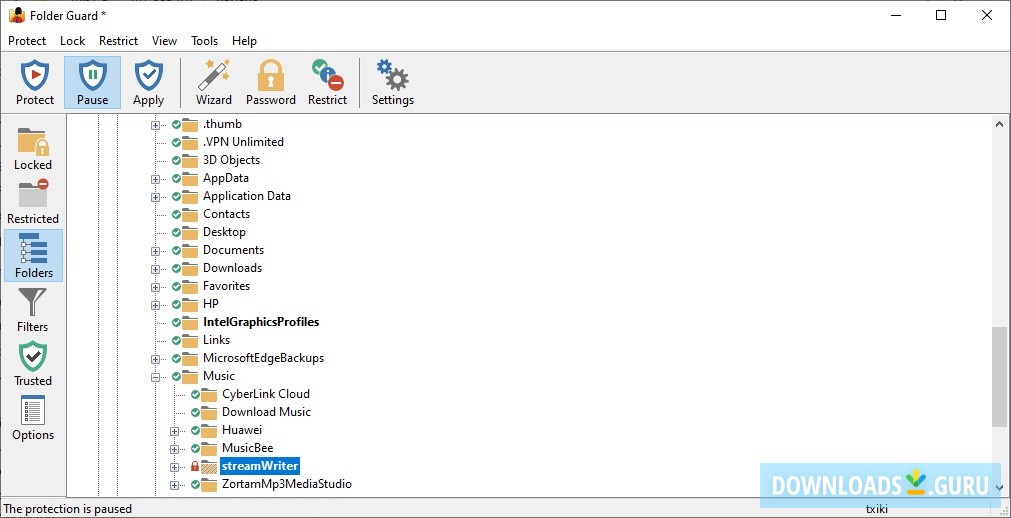
Task: Switch to the Restricted sidebar view
Action: tap(33, 202)
